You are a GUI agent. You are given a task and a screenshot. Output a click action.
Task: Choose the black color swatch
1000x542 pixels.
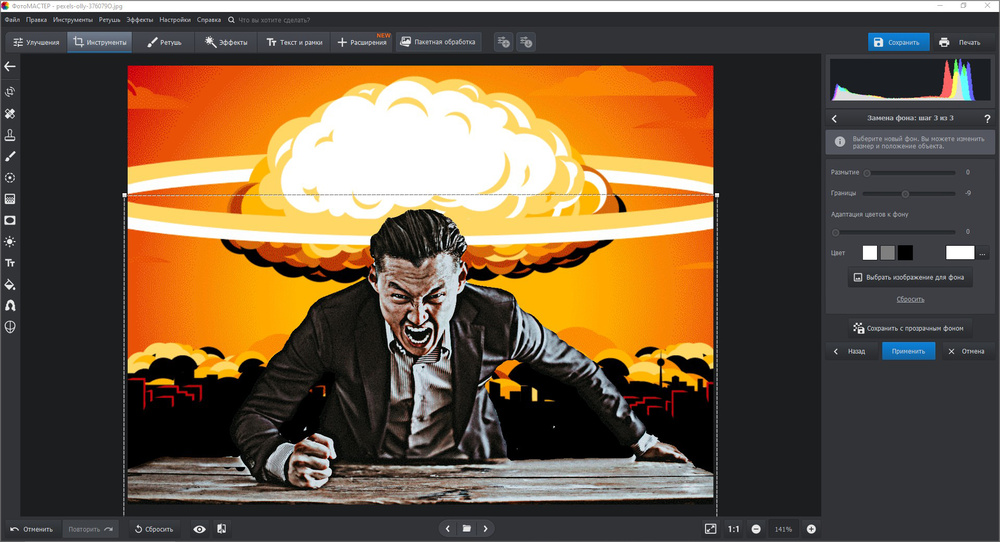click(905, 253)
